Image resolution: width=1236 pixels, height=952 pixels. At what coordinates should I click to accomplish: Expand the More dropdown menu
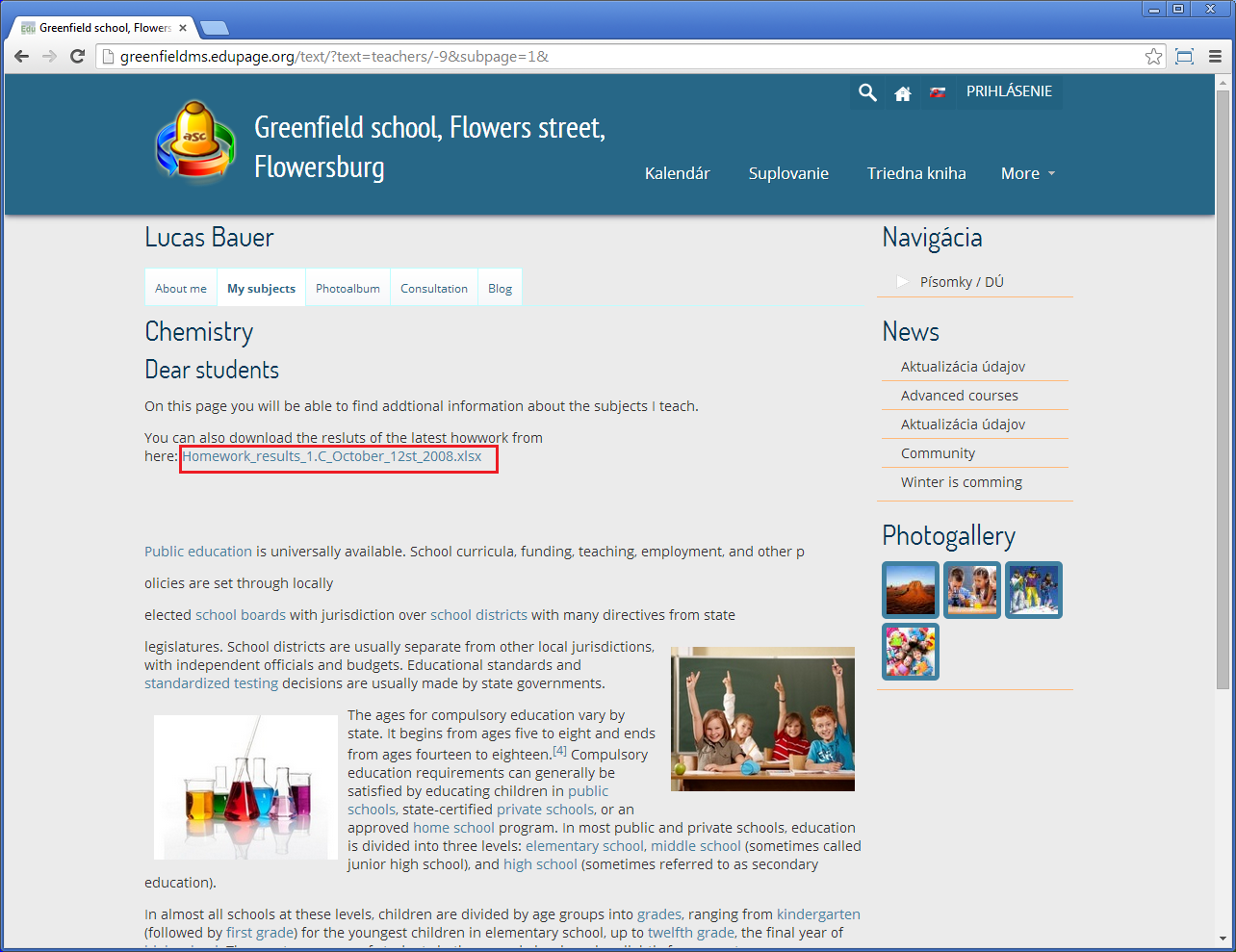[x=1028, y=173]
